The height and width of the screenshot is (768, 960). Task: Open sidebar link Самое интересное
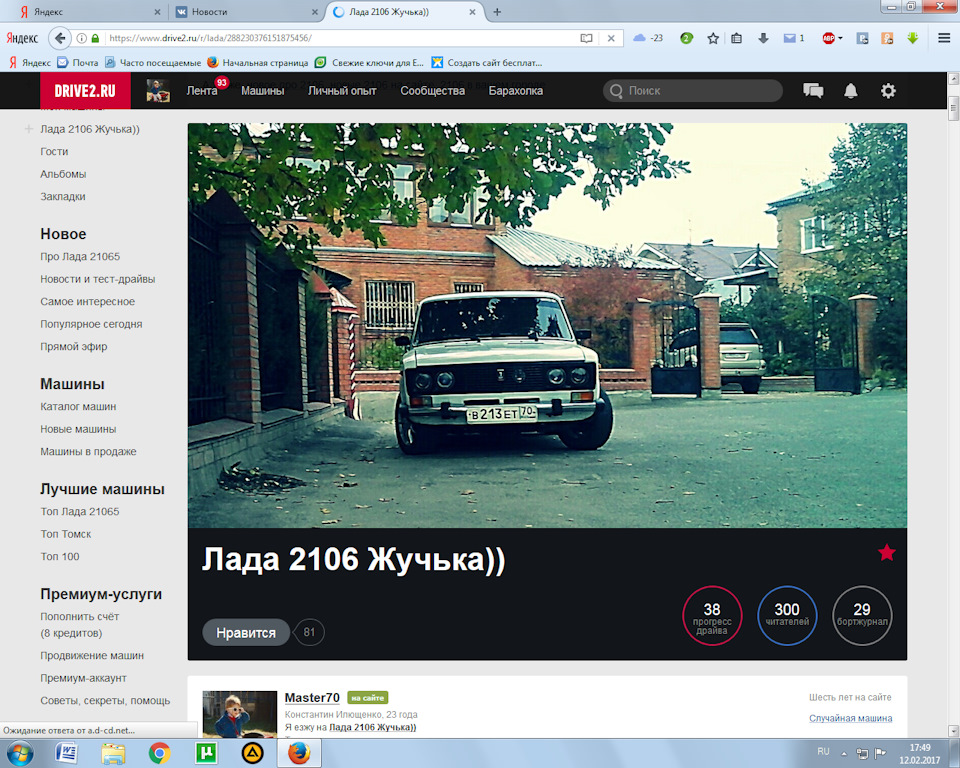point(88,301)
